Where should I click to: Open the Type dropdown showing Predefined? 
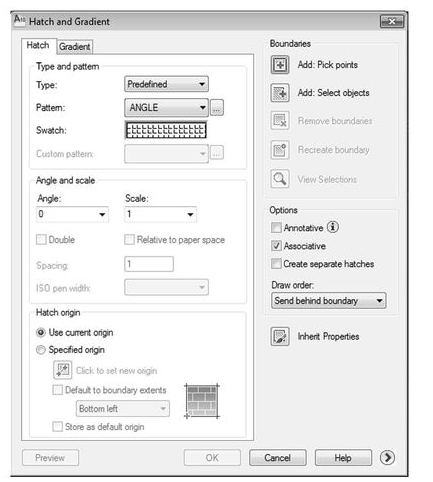[166, 84]
